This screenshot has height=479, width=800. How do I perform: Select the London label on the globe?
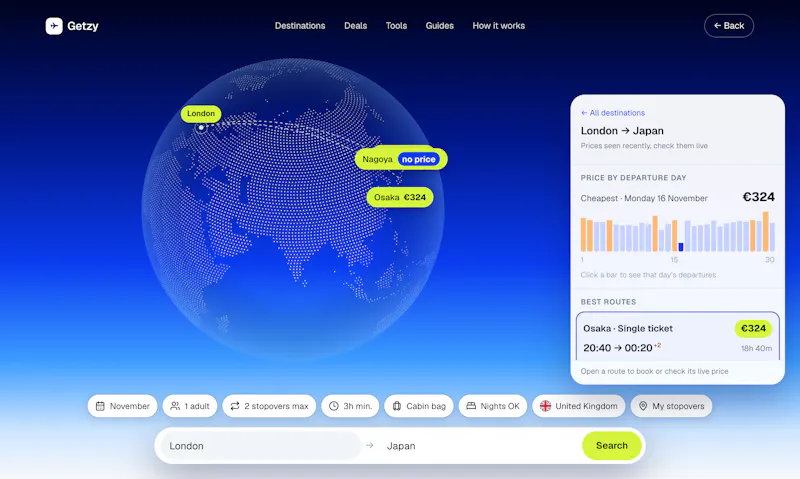tap(201, 113)
